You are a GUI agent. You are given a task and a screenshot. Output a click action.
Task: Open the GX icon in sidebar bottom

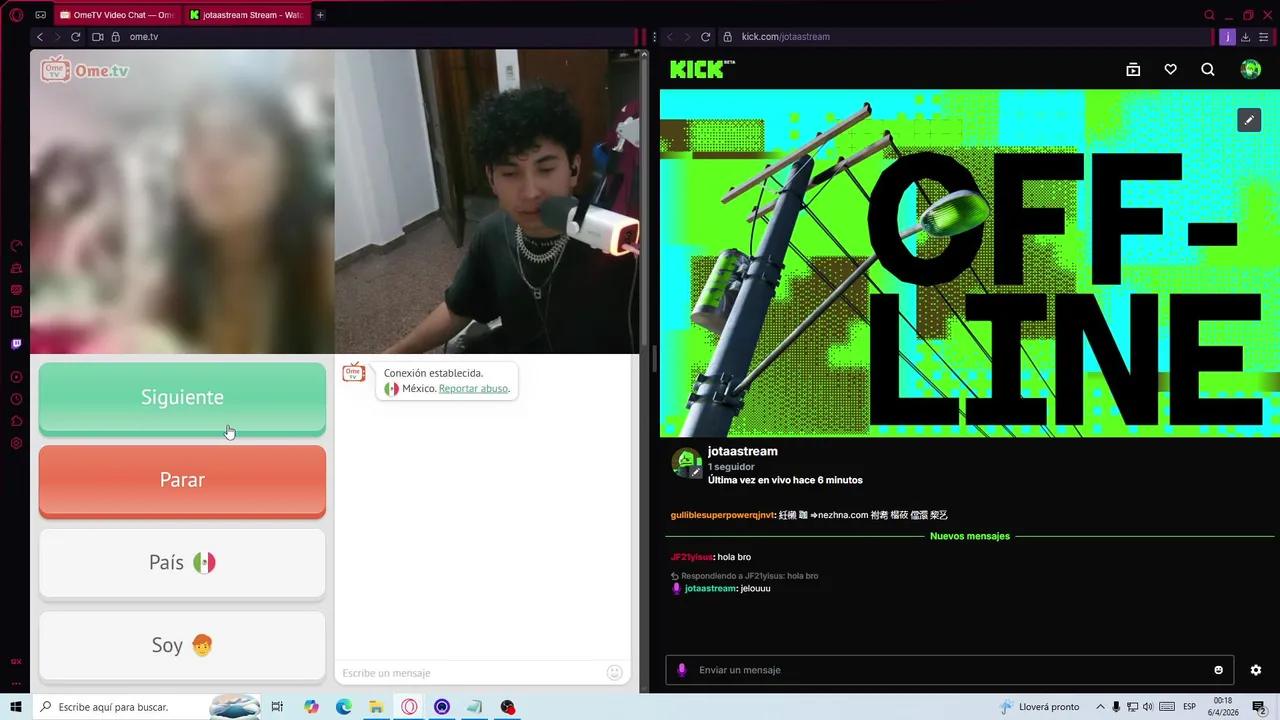click(x=16, y=661)
